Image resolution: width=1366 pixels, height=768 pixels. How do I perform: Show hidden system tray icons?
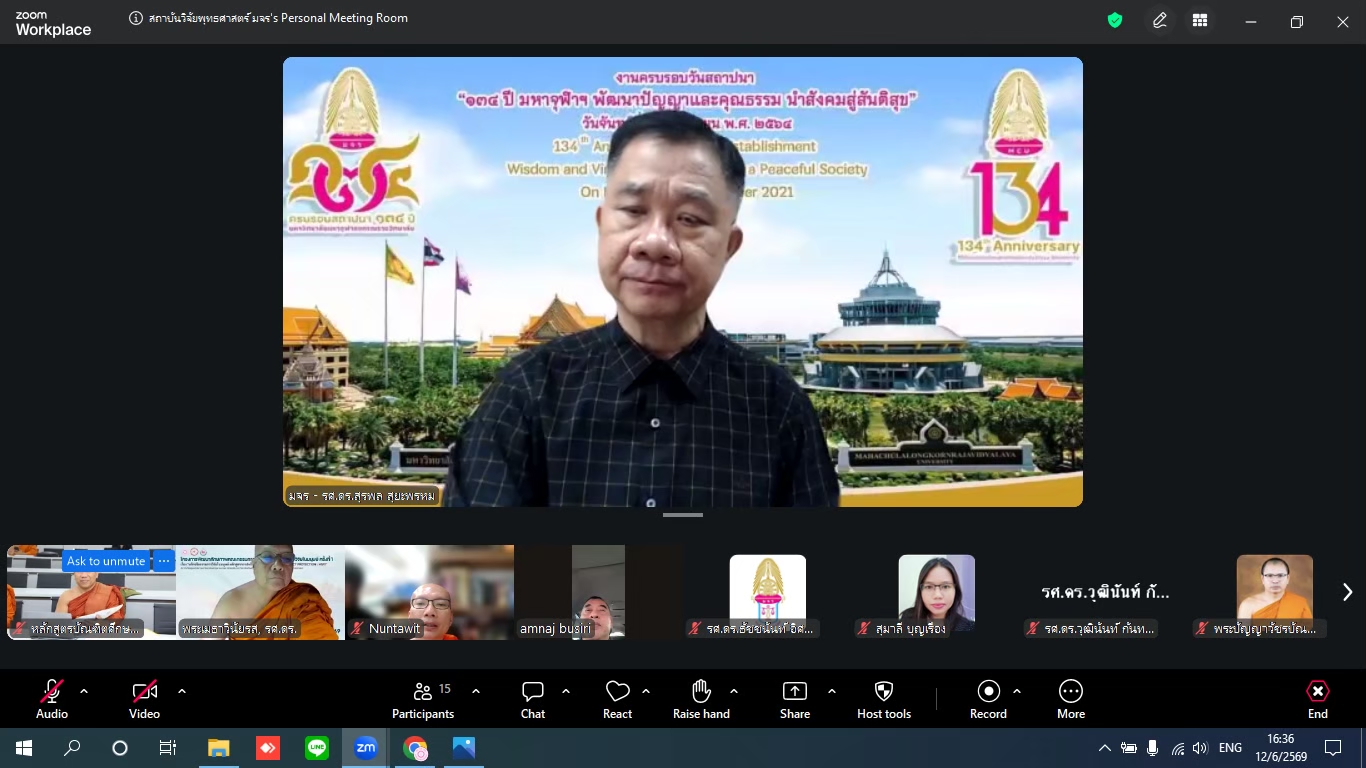coord(1105,748)
